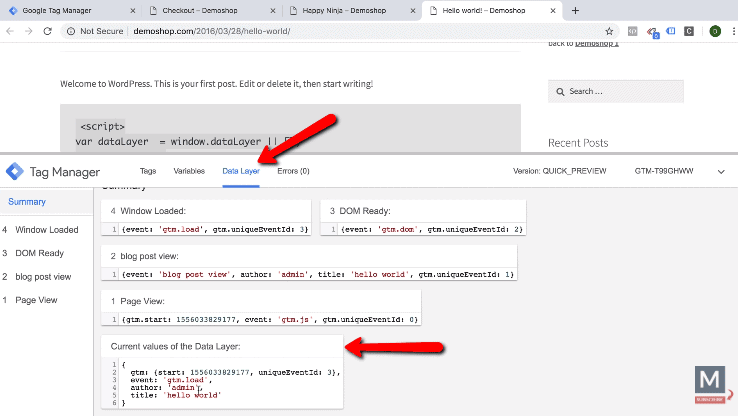Click the Welcome to WordPress paragraph

(x=217, y=84)
